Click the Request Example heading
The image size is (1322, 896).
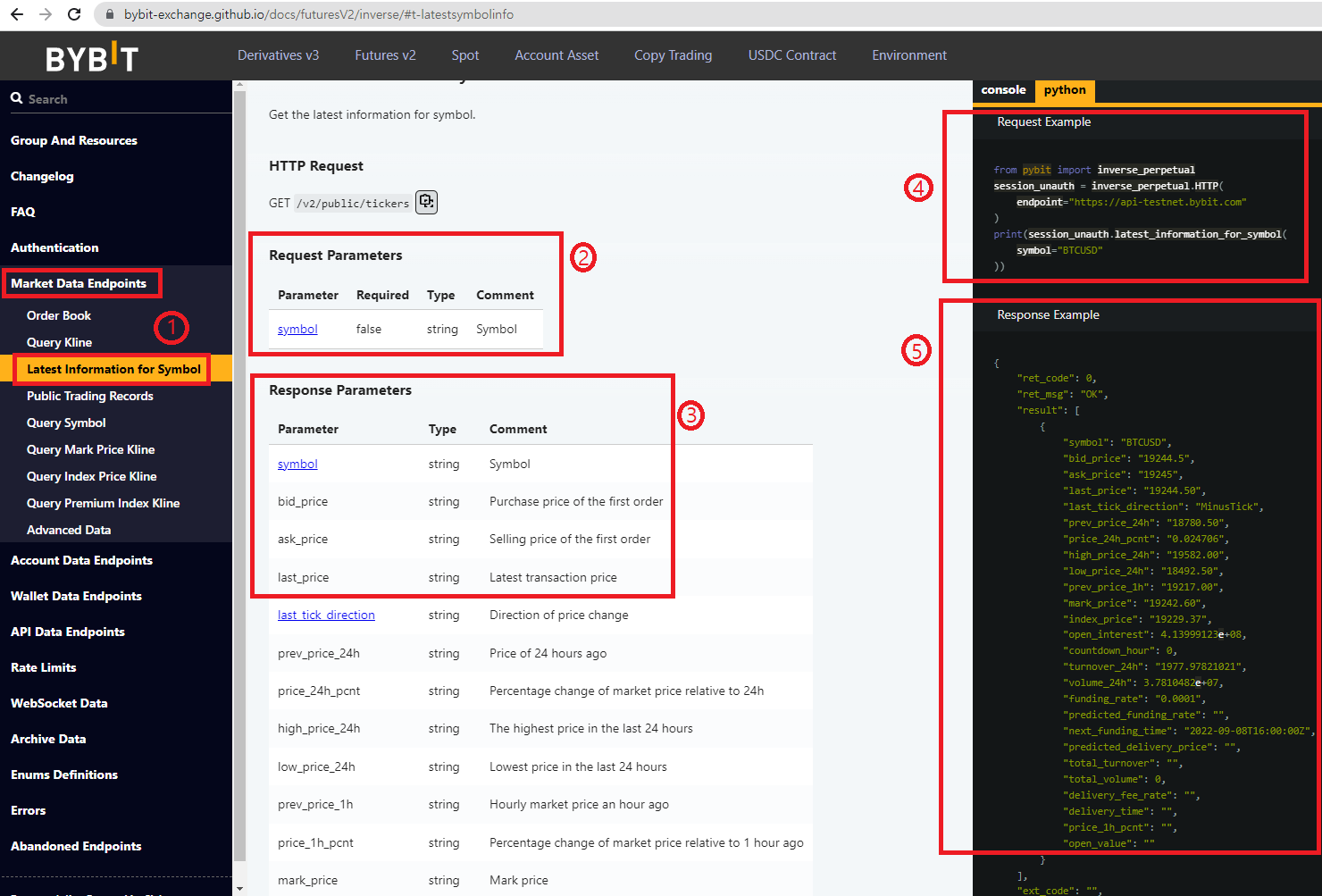click(x=1043, y=121)
